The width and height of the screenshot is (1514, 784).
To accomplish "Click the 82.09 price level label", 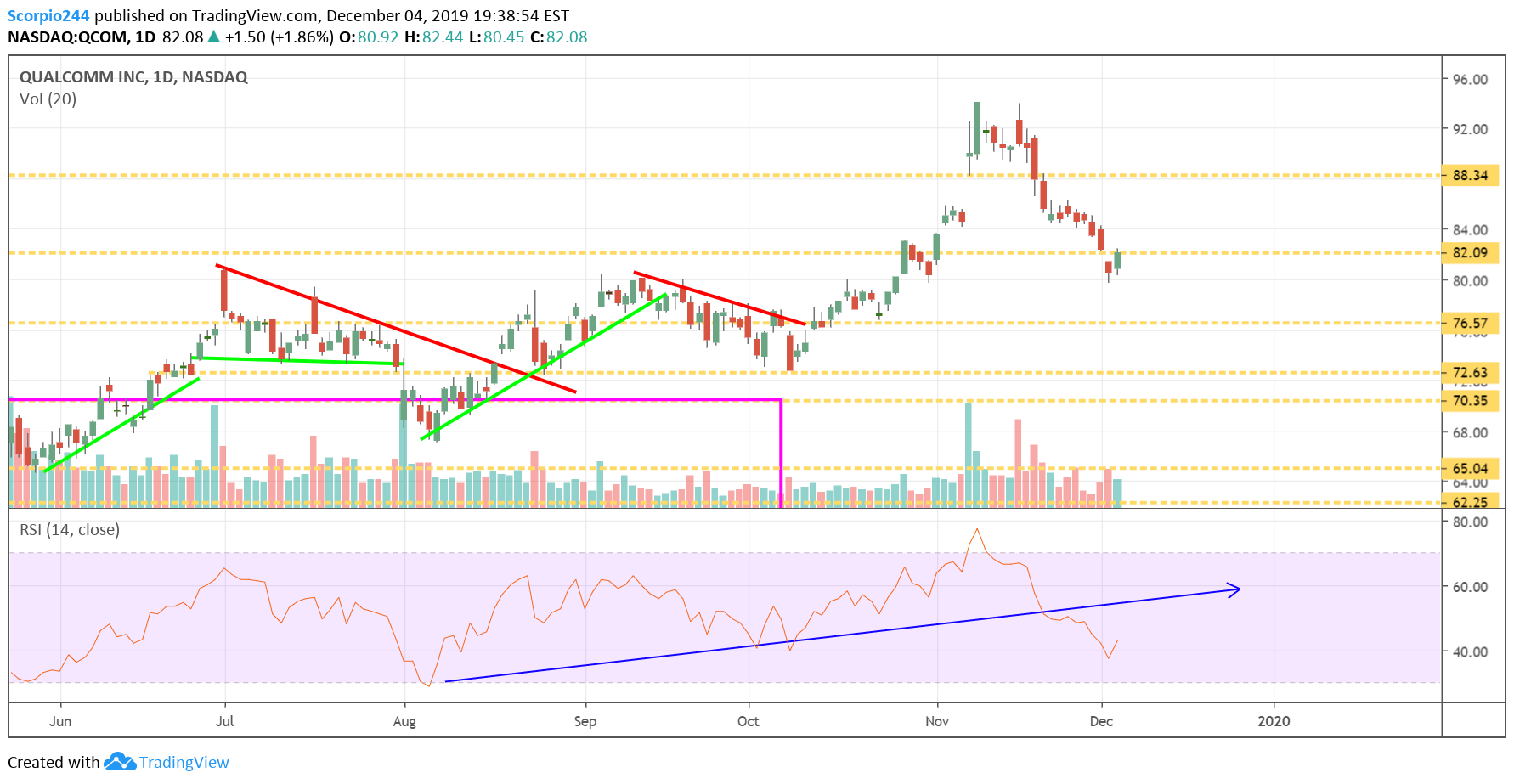I will 1471,252.
